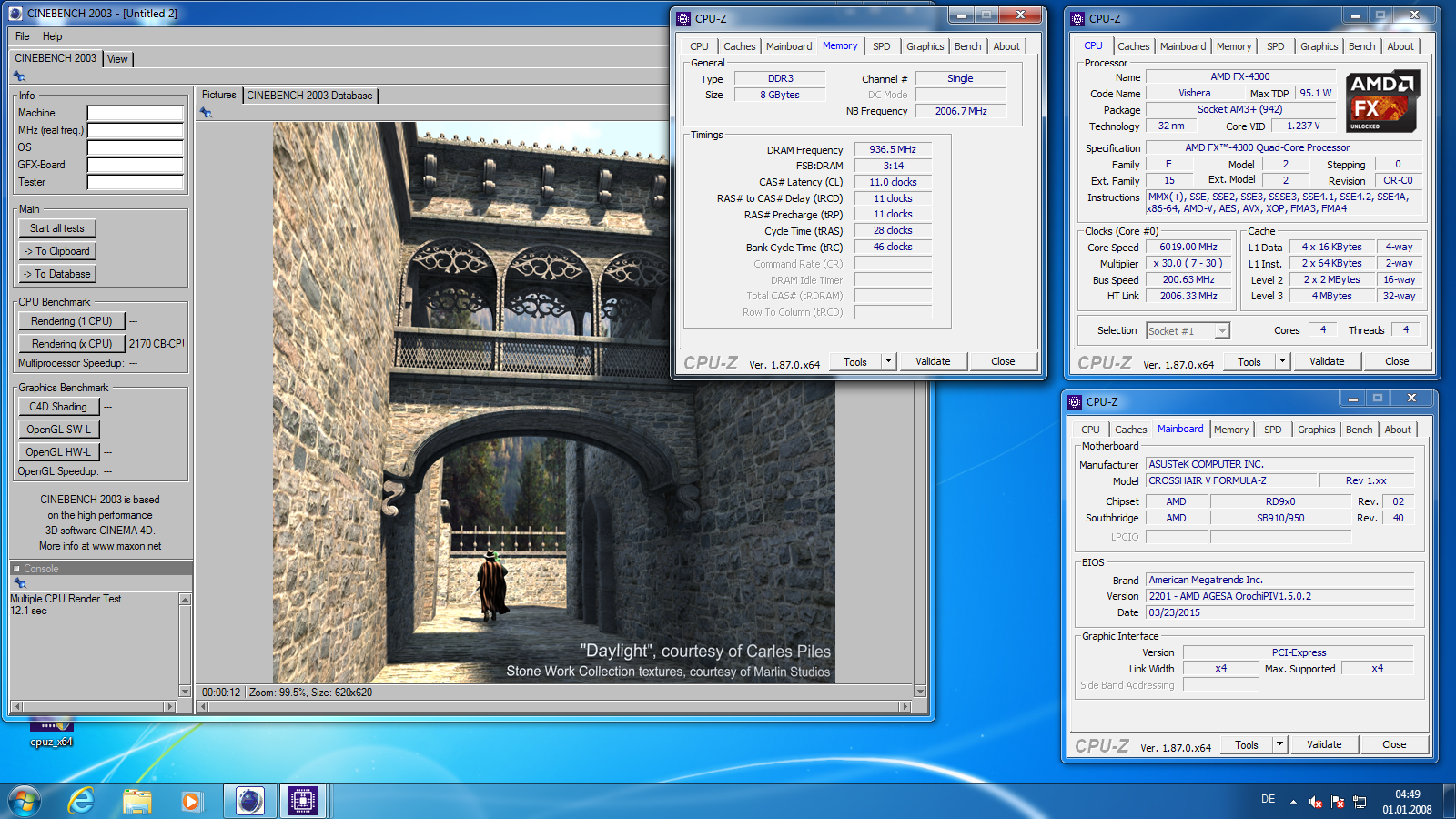Image resolution: width=1456 pixels, height=819 pixels.
Task: Open the CINEBENCH 2003 Database tab
Action: click(309, 96)
